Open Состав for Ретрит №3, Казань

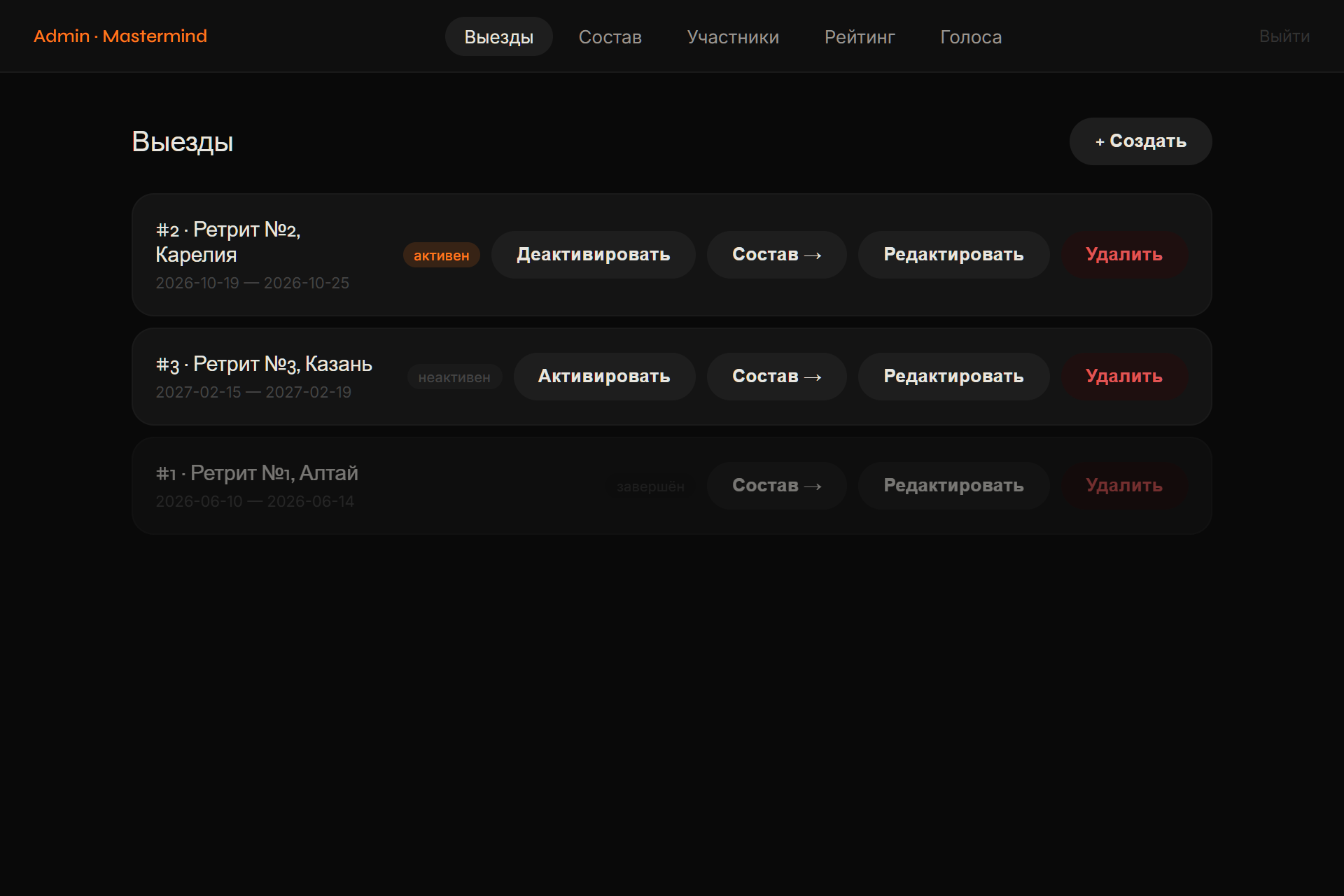[776, 377]
